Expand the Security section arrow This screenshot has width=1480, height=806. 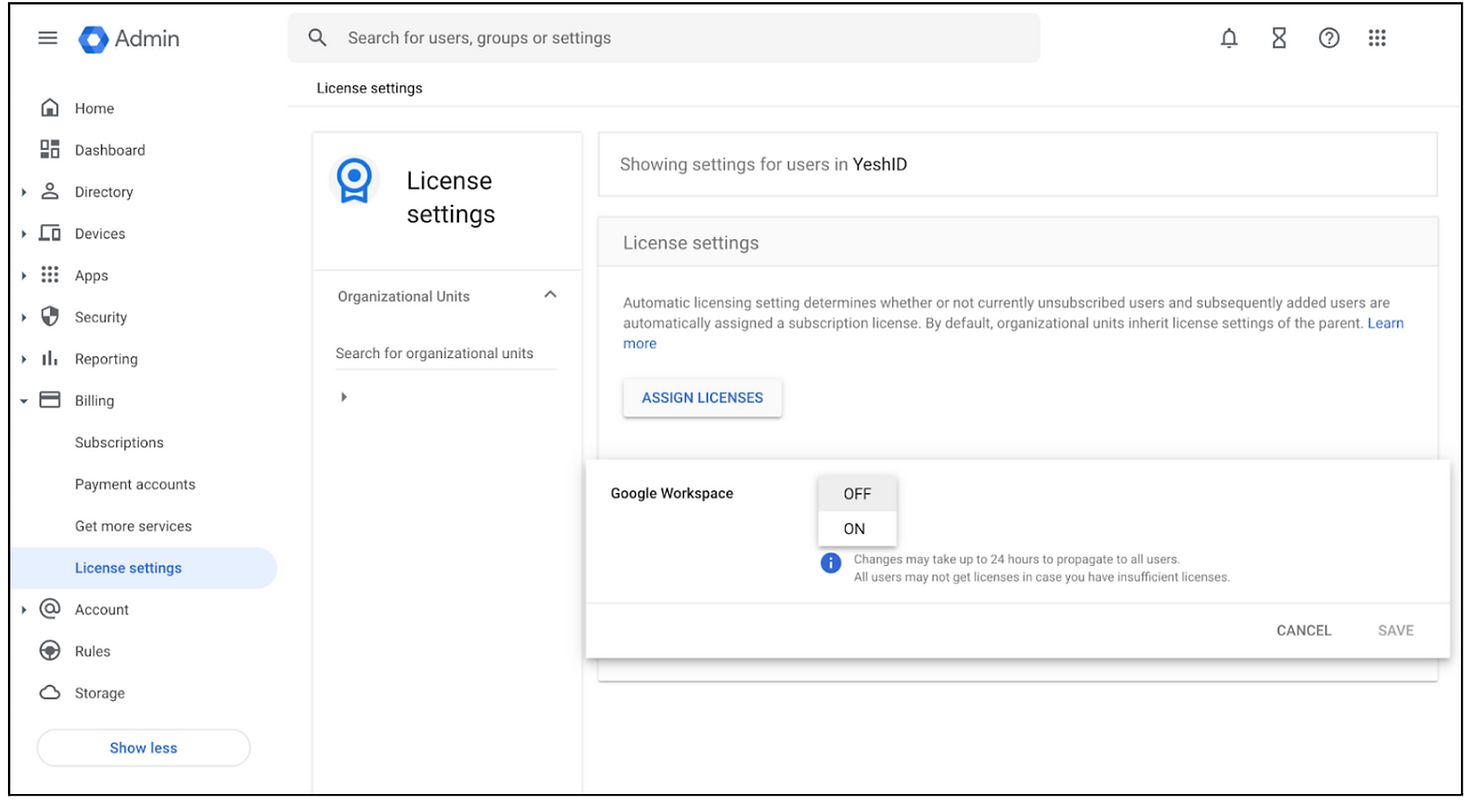(x=24, y=318)
